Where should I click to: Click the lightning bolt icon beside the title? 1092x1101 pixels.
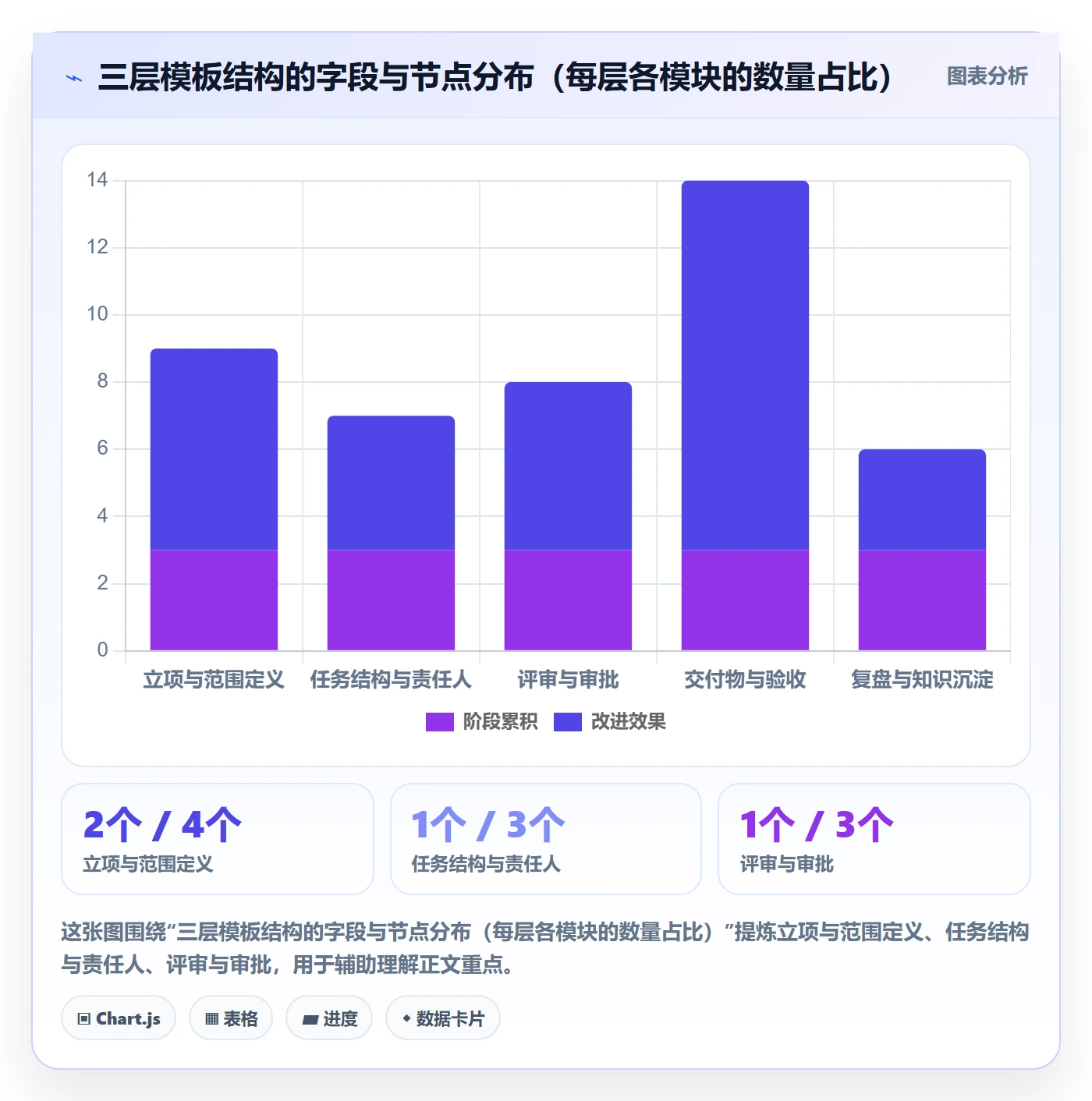point(74,78)
